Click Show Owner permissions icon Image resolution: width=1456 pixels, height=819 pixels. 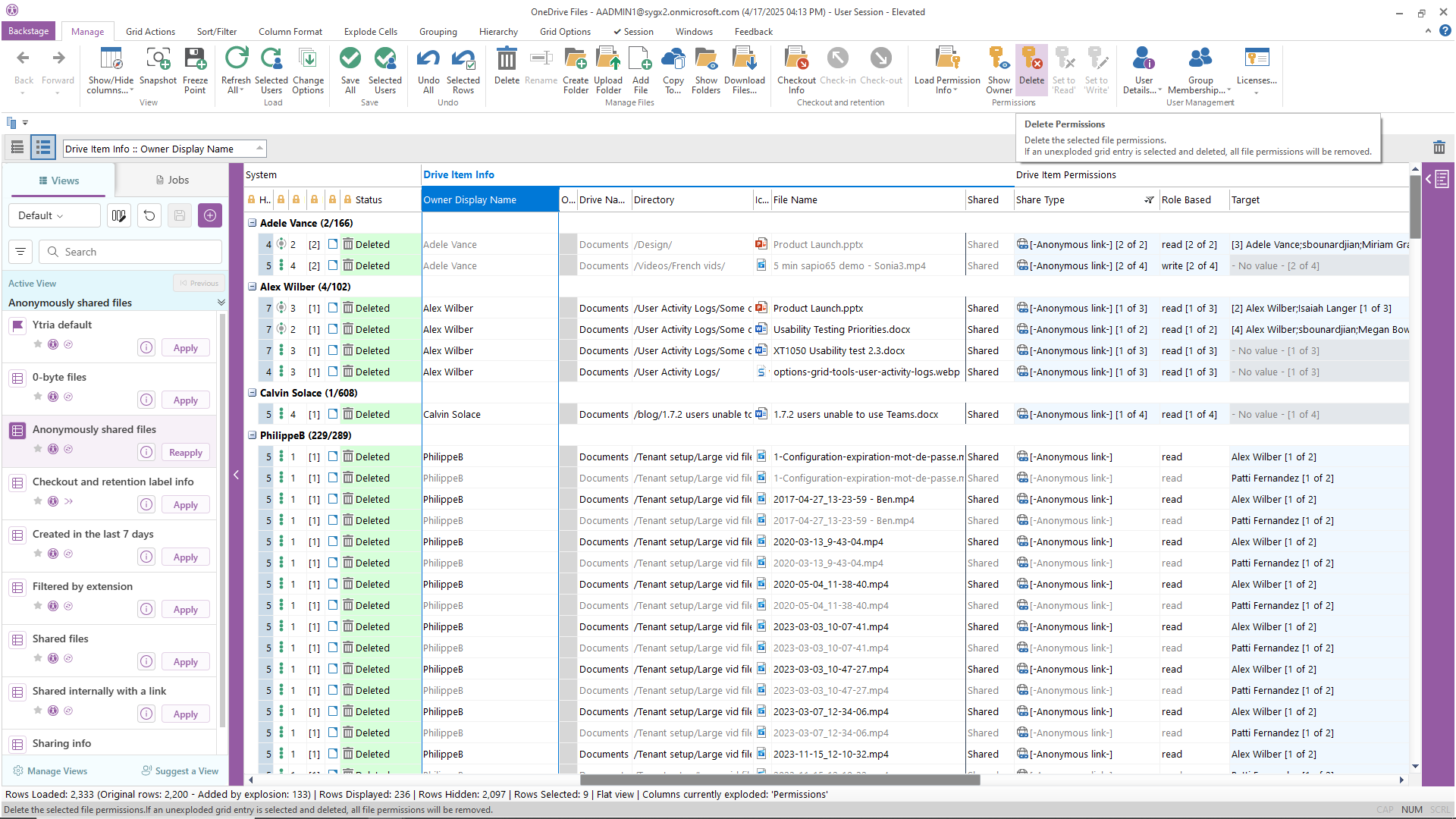(x=999, y=59)
